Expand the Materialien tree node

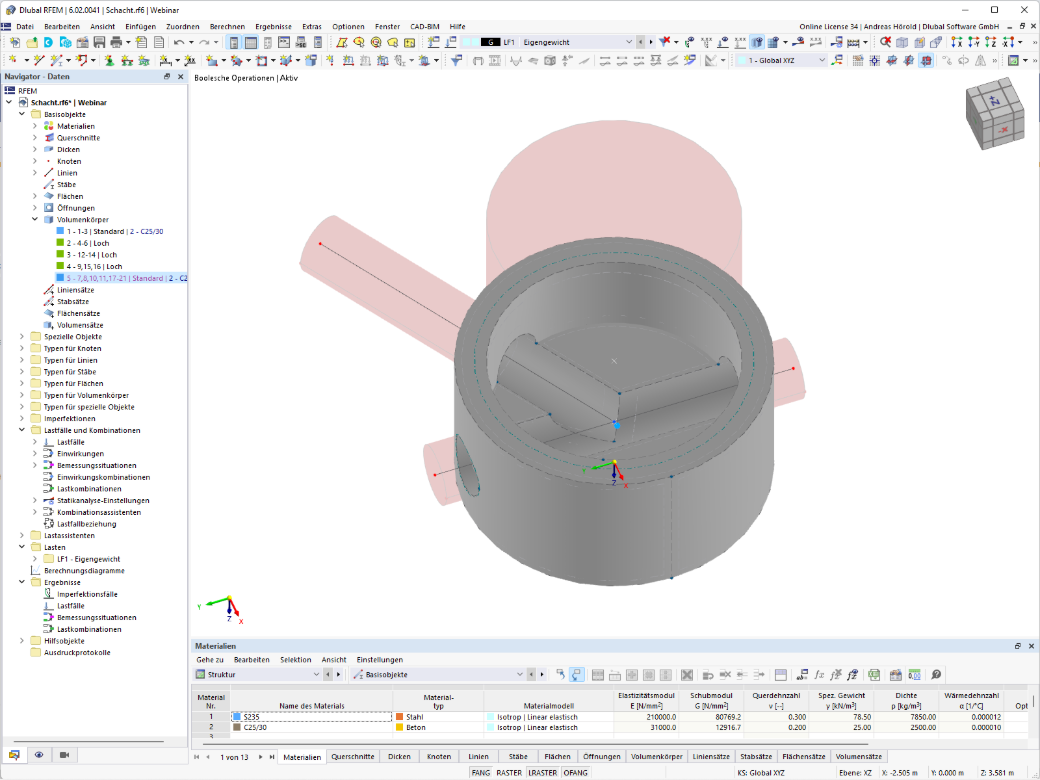pos(35,126)
